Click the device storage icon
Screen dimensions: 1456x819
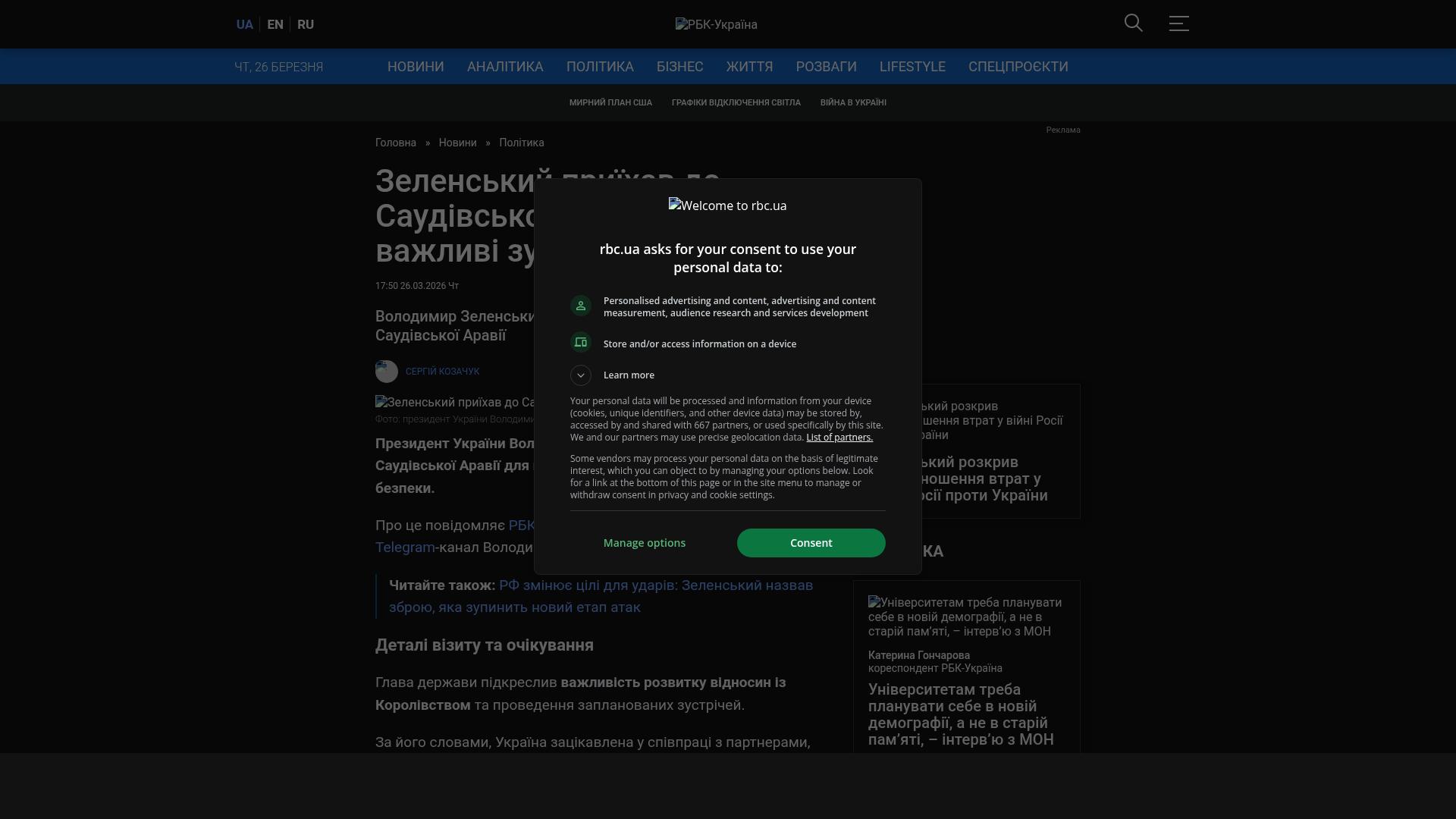pos(581,343)
